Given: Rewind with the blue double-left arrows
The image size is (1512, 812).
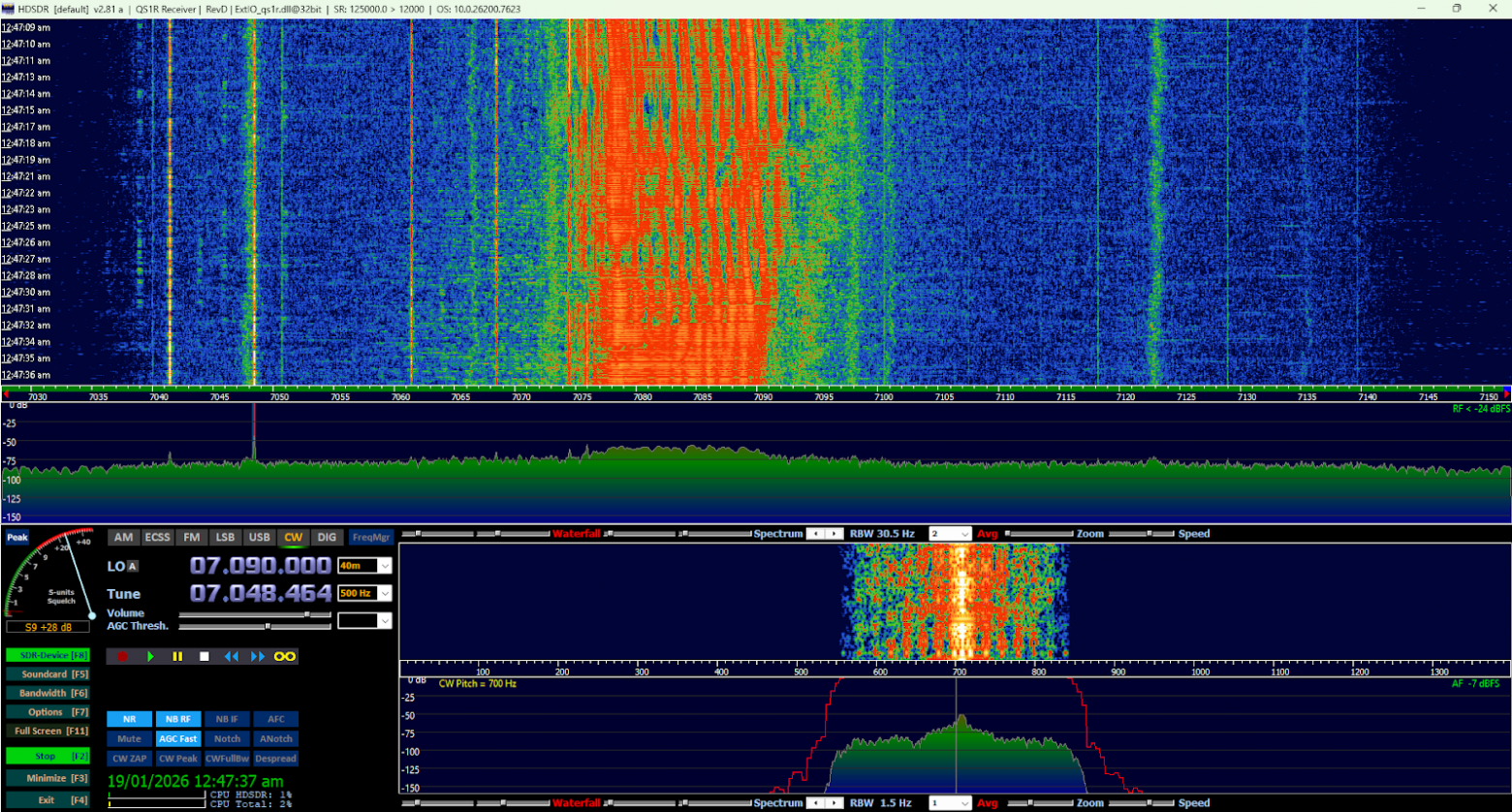Looking at the screenshot, I should pos(232,657).
